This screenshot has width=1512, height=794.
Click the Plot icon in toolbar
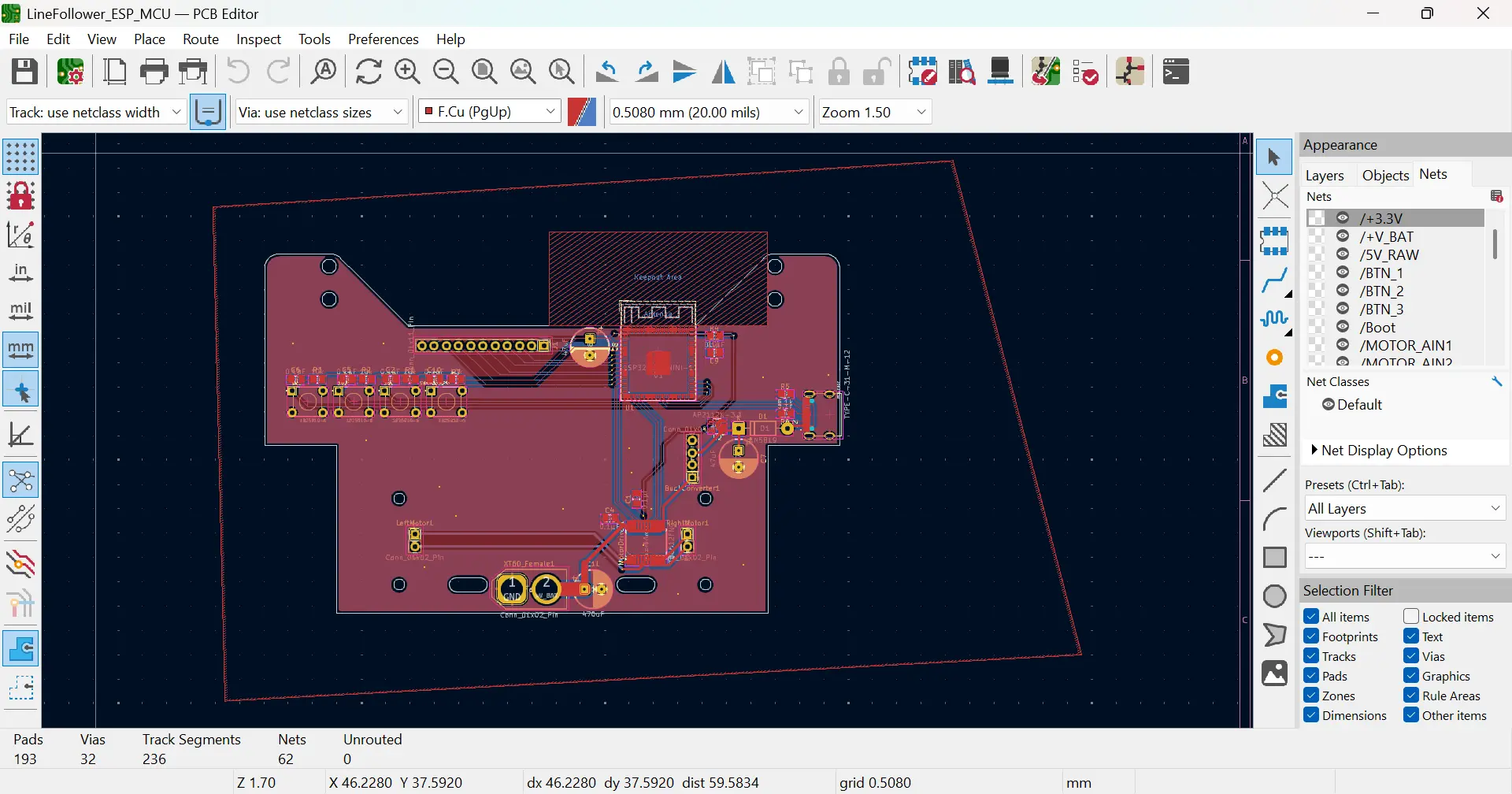(x=194, y=72)
